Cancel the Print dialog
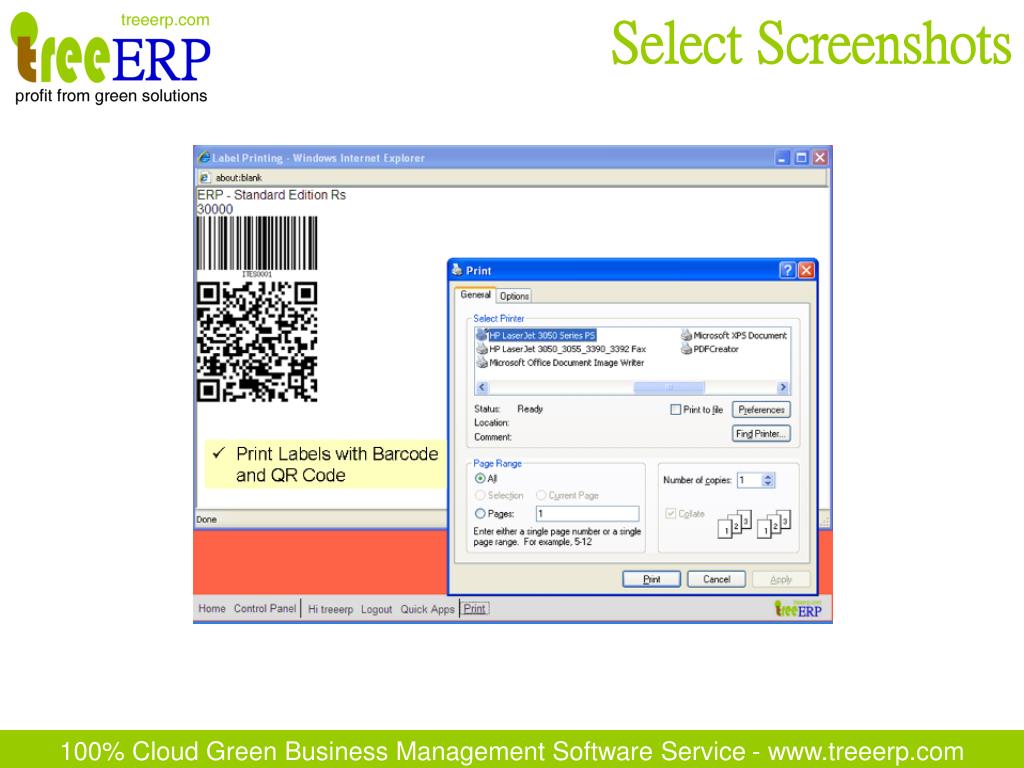The image size is (1024, 768). tap(716, 579)
